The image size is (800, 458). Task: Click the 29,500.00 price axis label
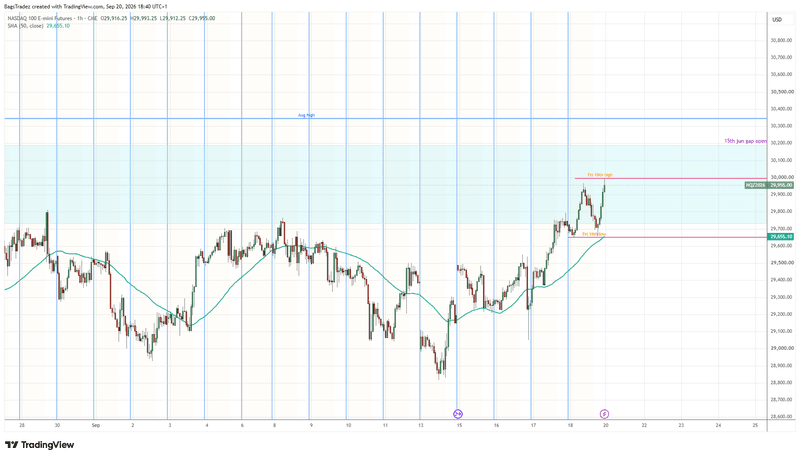(782, 263)
